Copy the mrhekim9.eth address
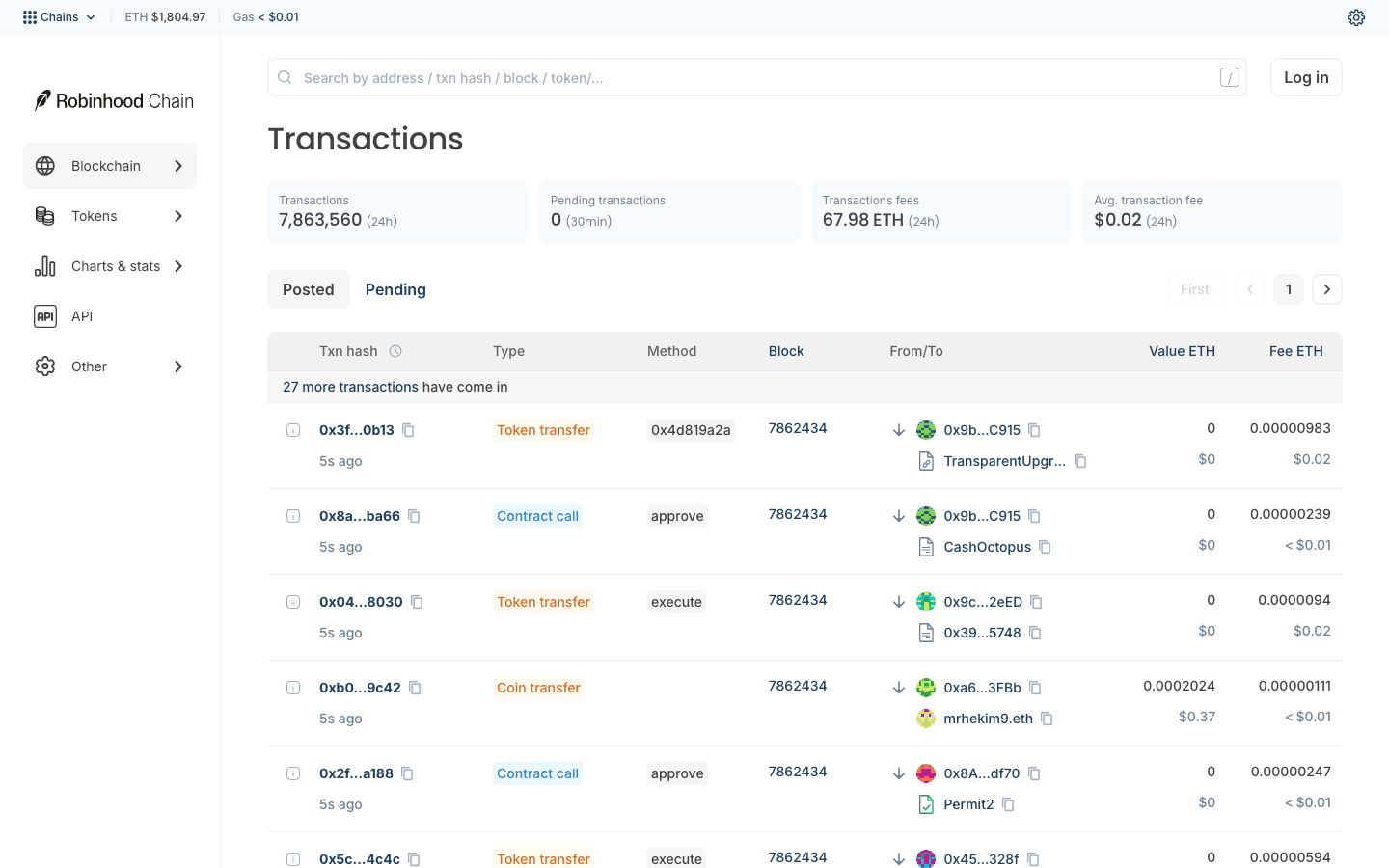This screenshot has height=868, width=1389. [1047, 719]
